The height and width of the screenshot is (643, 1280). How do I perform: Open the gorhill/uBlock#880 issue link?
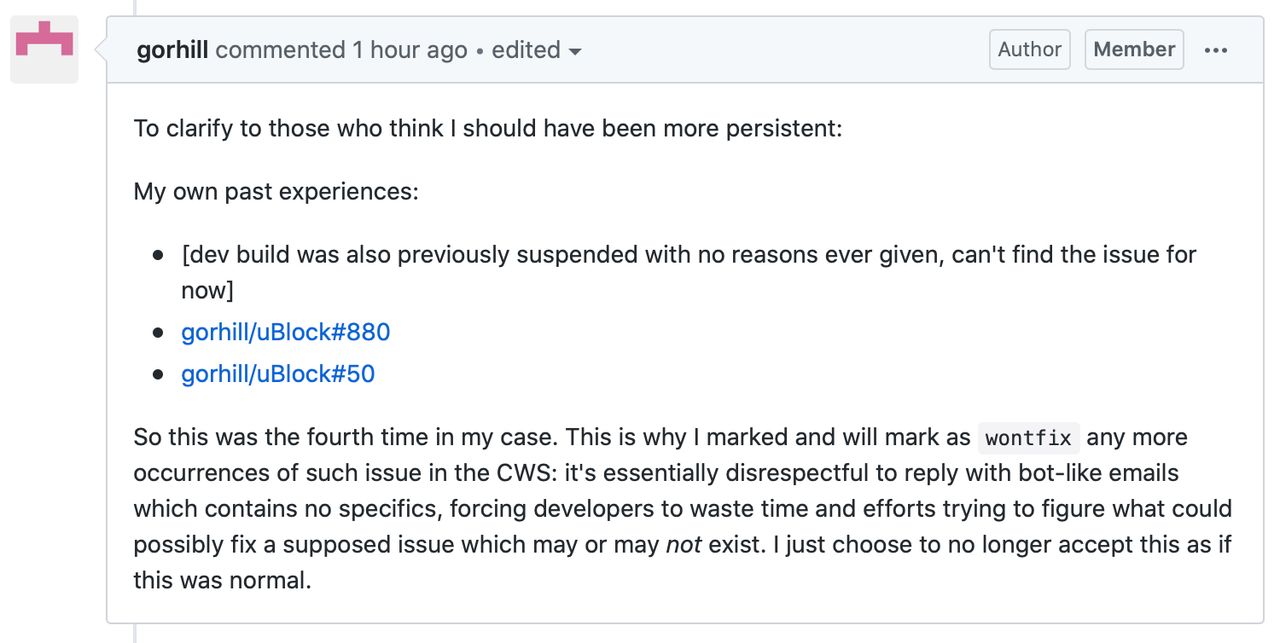[x=285, y=332]
